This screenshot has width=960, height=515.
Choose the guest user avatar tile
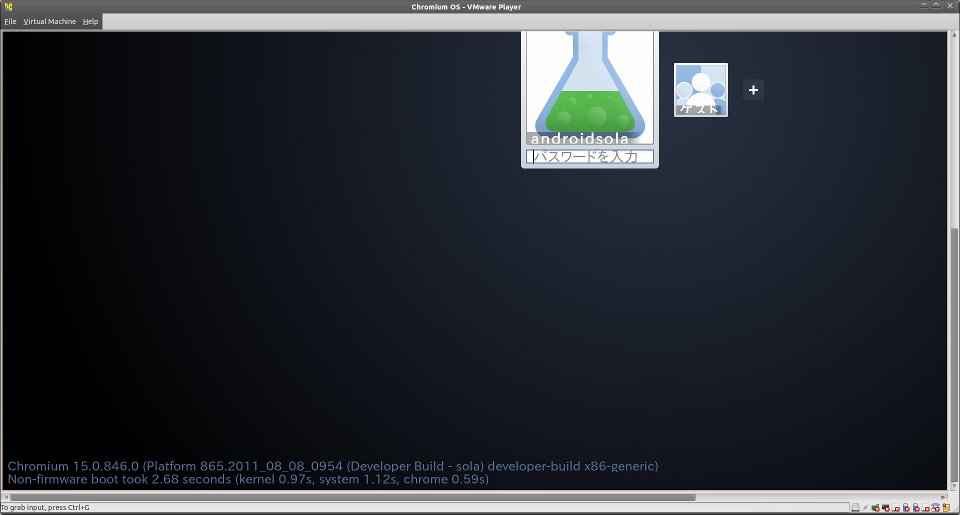coord(700,90)
